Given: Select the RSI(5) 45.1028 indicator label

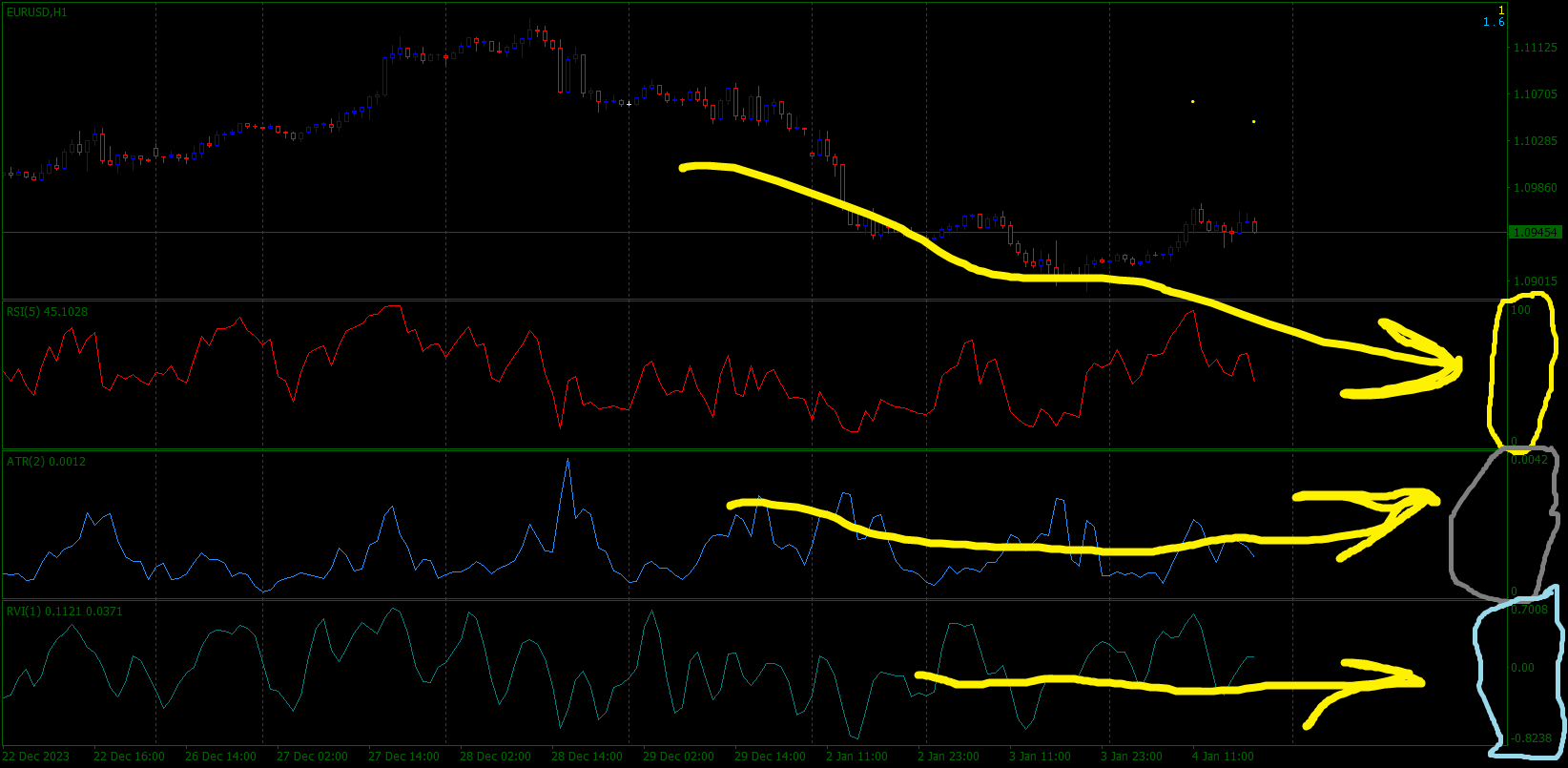Looking at the screenshot, I should point(47,312).
